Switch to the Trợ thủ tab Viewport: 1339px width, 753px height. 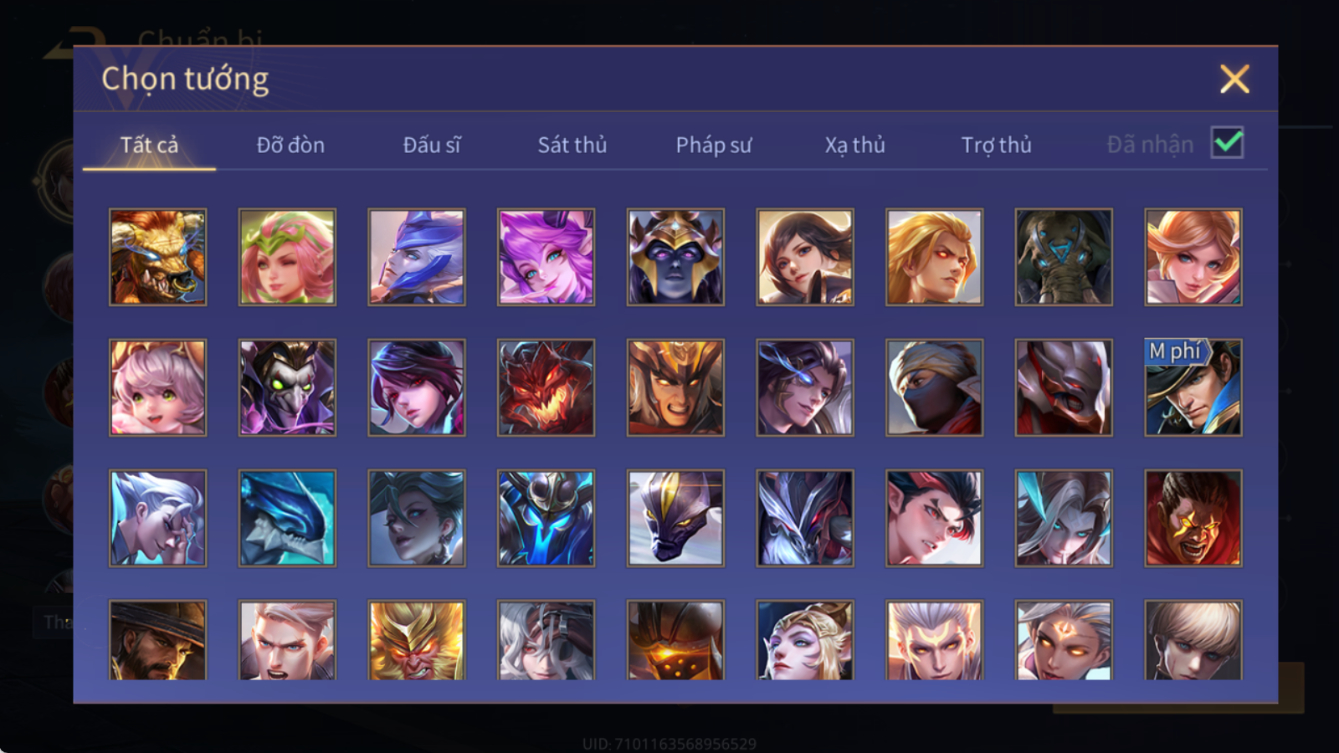point(996,145)
